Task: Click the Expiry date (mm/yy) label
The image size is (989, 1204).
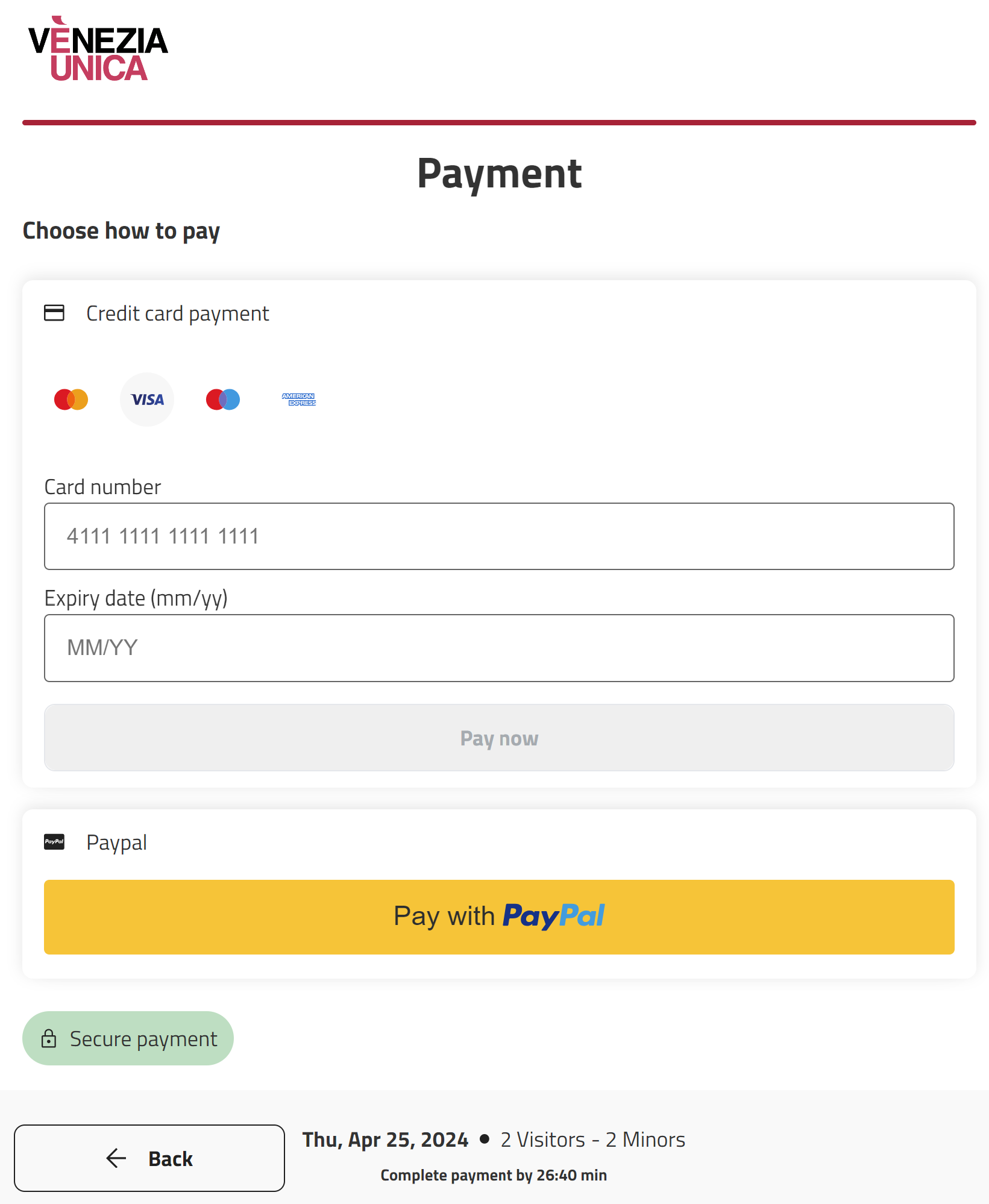Action: click(x=136, y=598)
